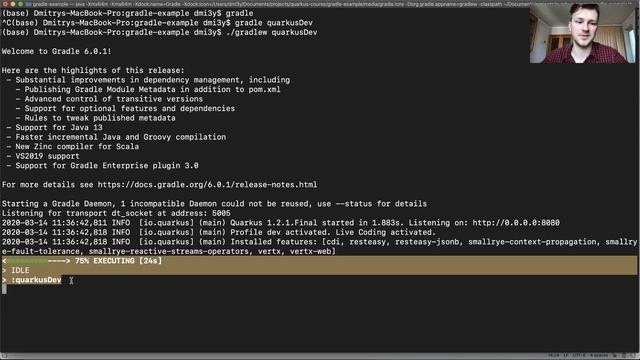Click 'VS2019 support' line
Image resolution: width=640 pixels, height=360 pixels.
(43, 156)
